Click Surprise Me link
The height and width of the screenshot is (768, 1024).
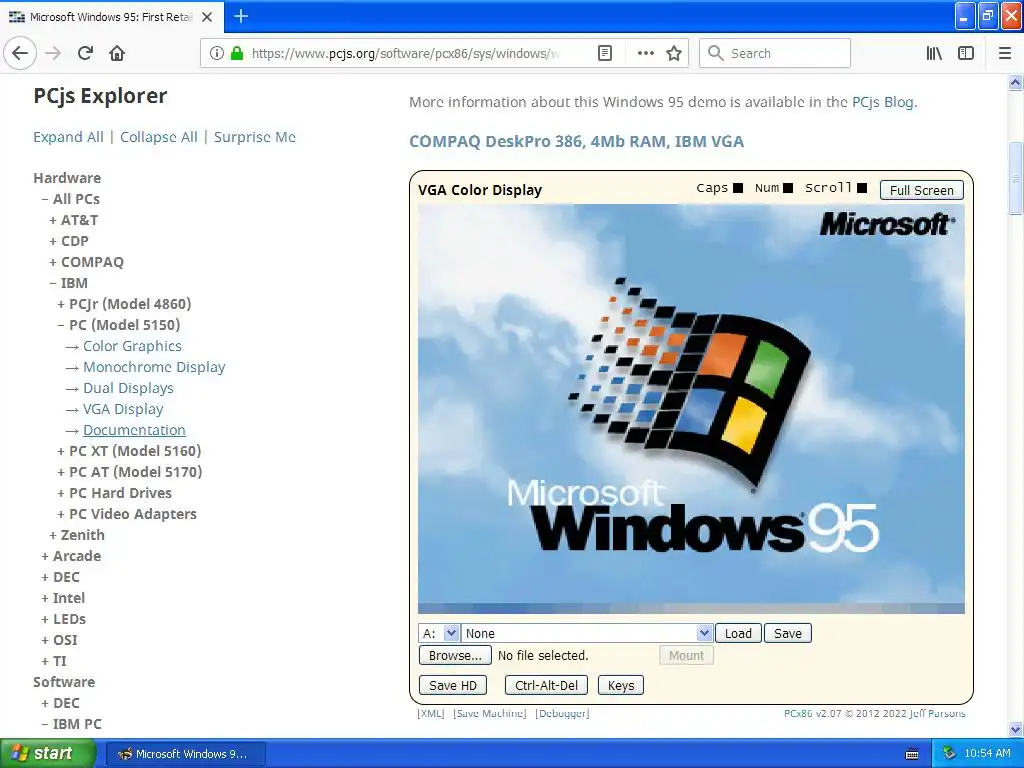(x=255, y=137)
